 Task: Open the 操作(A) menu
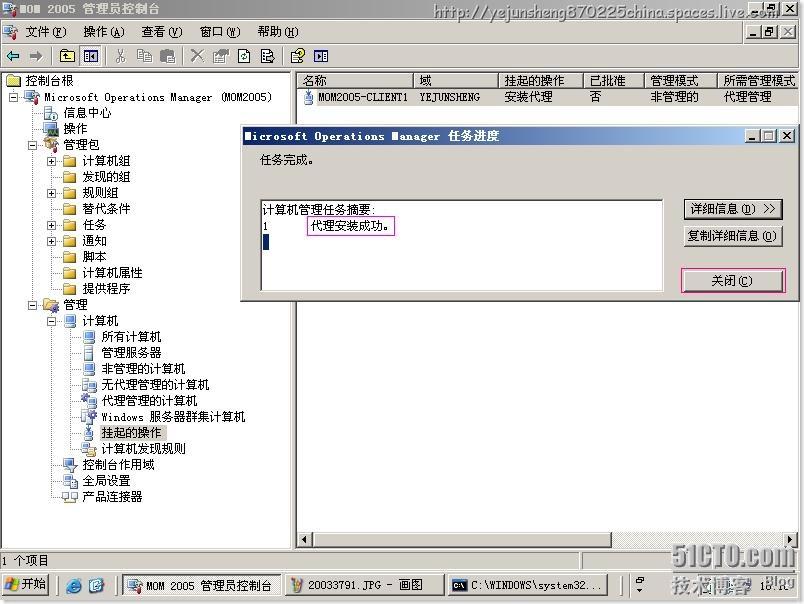click(x=104, y=32)
